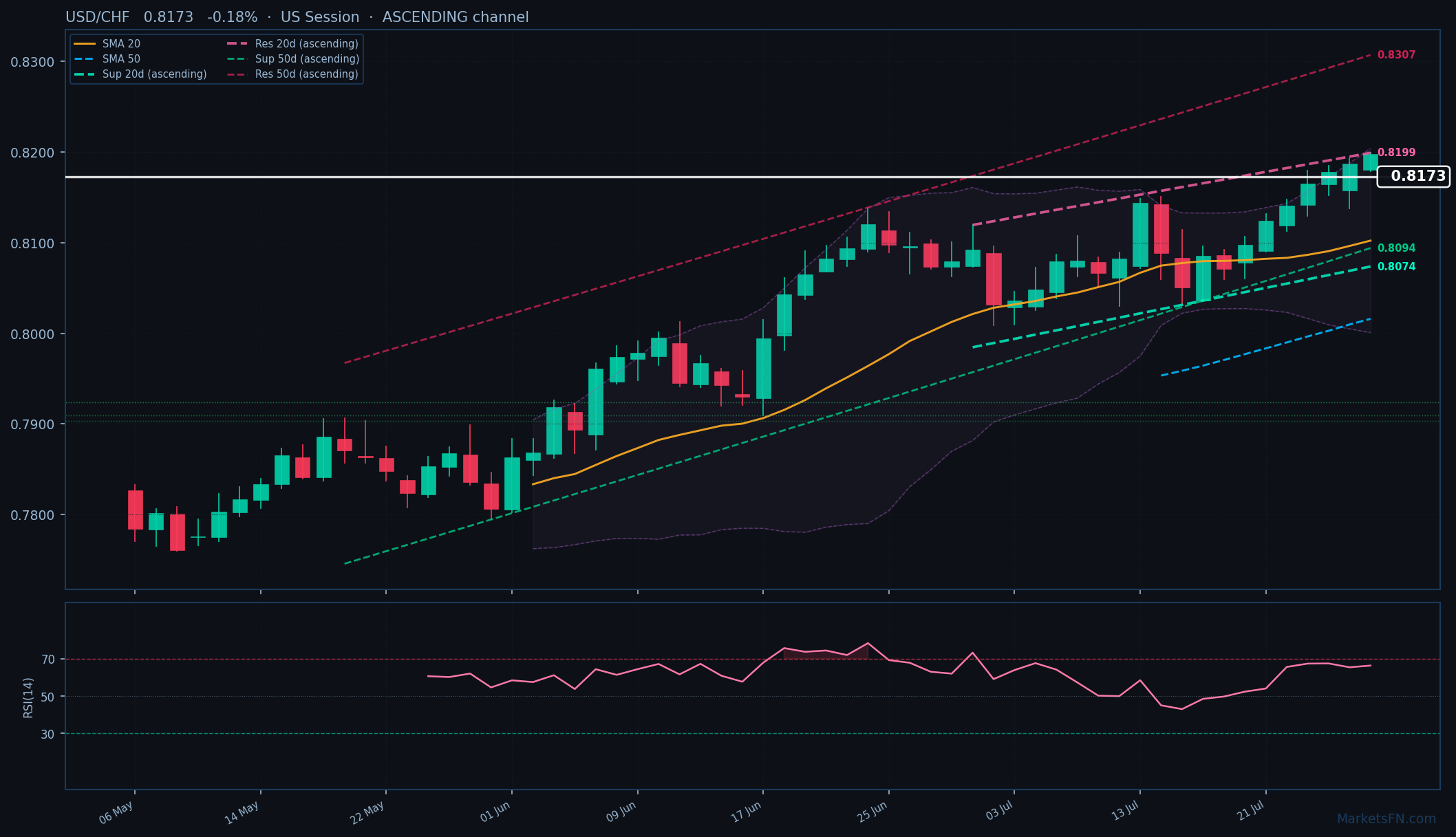Click the 0.8300 price axis label

tap(32, 62)
